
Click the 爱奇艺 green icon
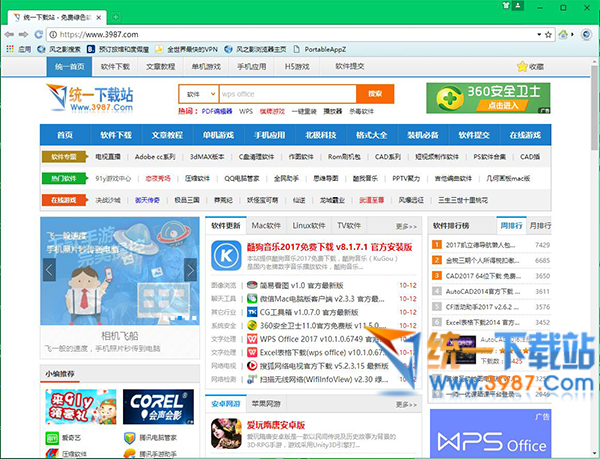[52, 438]
